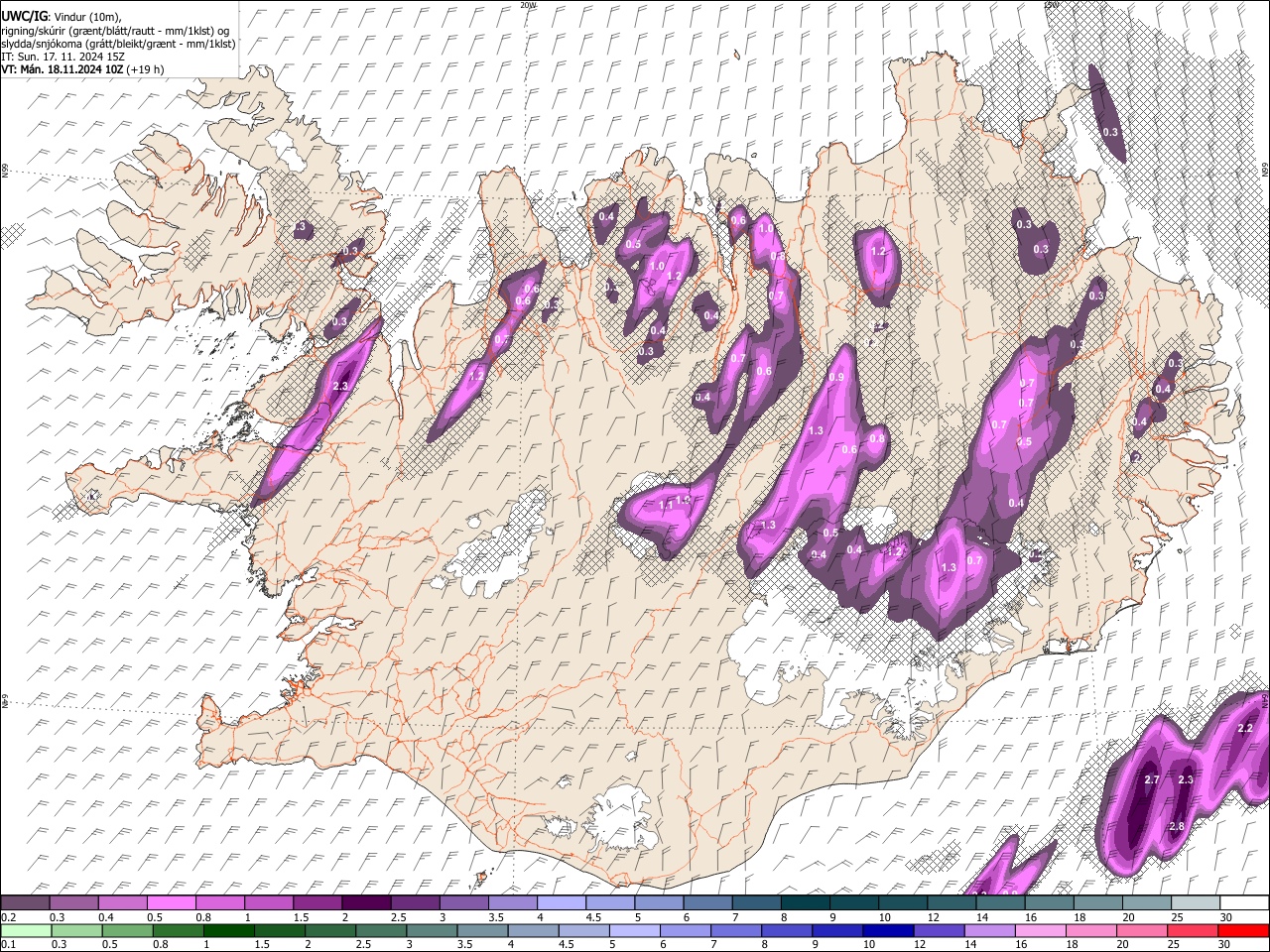The height and width of the screenshot is (952, 1270).
Task: Pick rain scale swatch between 0.1 and 0.3
Action: pos(25,930)
